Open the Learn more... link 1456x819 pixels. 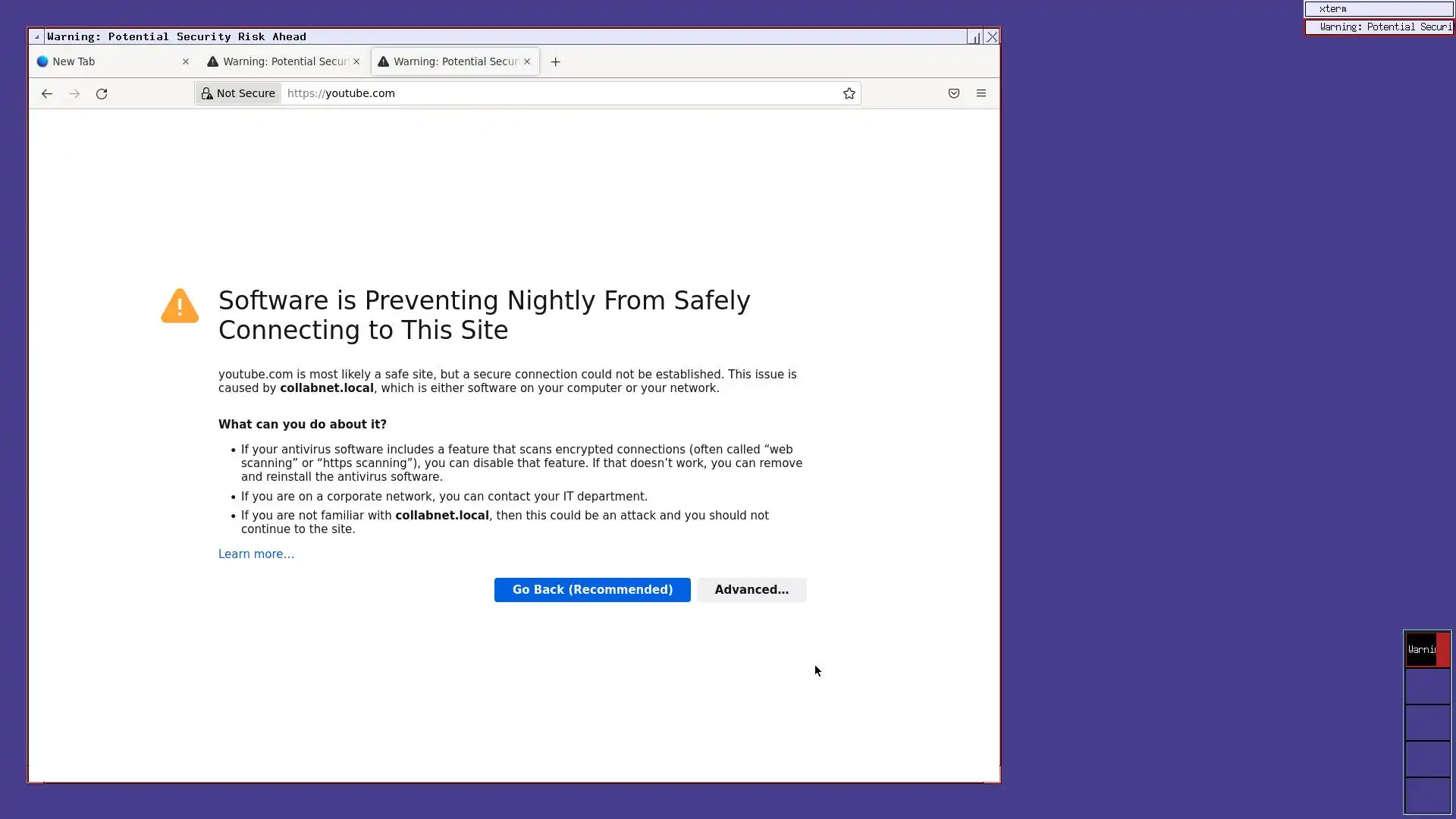coord(256,554)
